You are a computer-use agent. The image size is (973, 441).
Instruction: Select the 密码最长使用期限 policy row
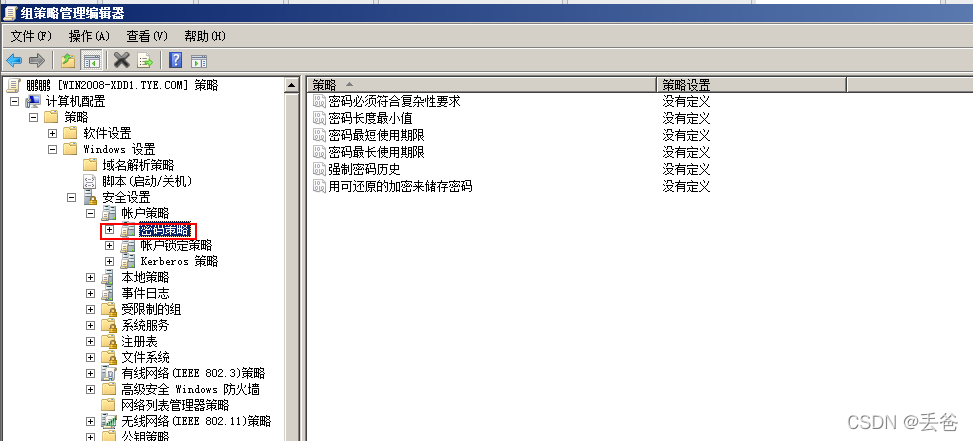pyautogui.click(x=377, y=152)
